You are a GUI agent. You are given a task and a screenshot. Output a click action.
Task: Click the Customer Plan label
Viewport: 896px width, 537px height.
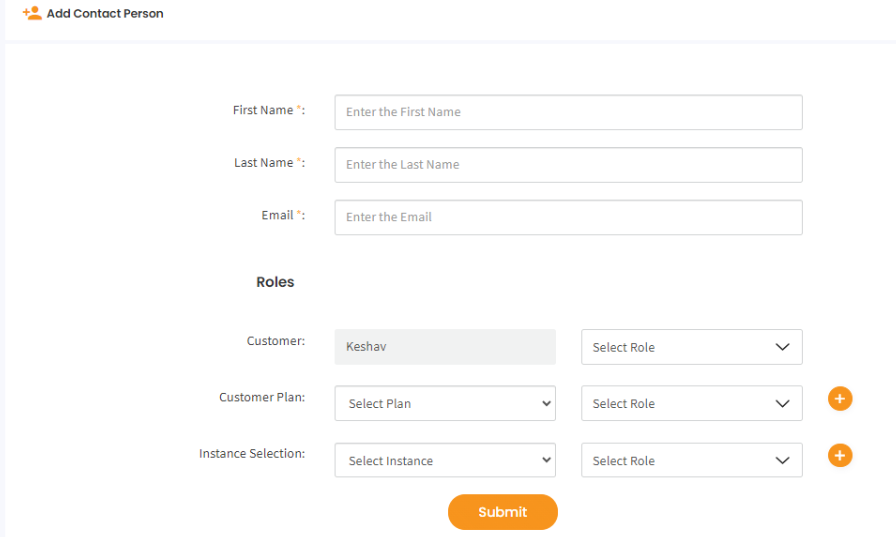tap(261, 397)
